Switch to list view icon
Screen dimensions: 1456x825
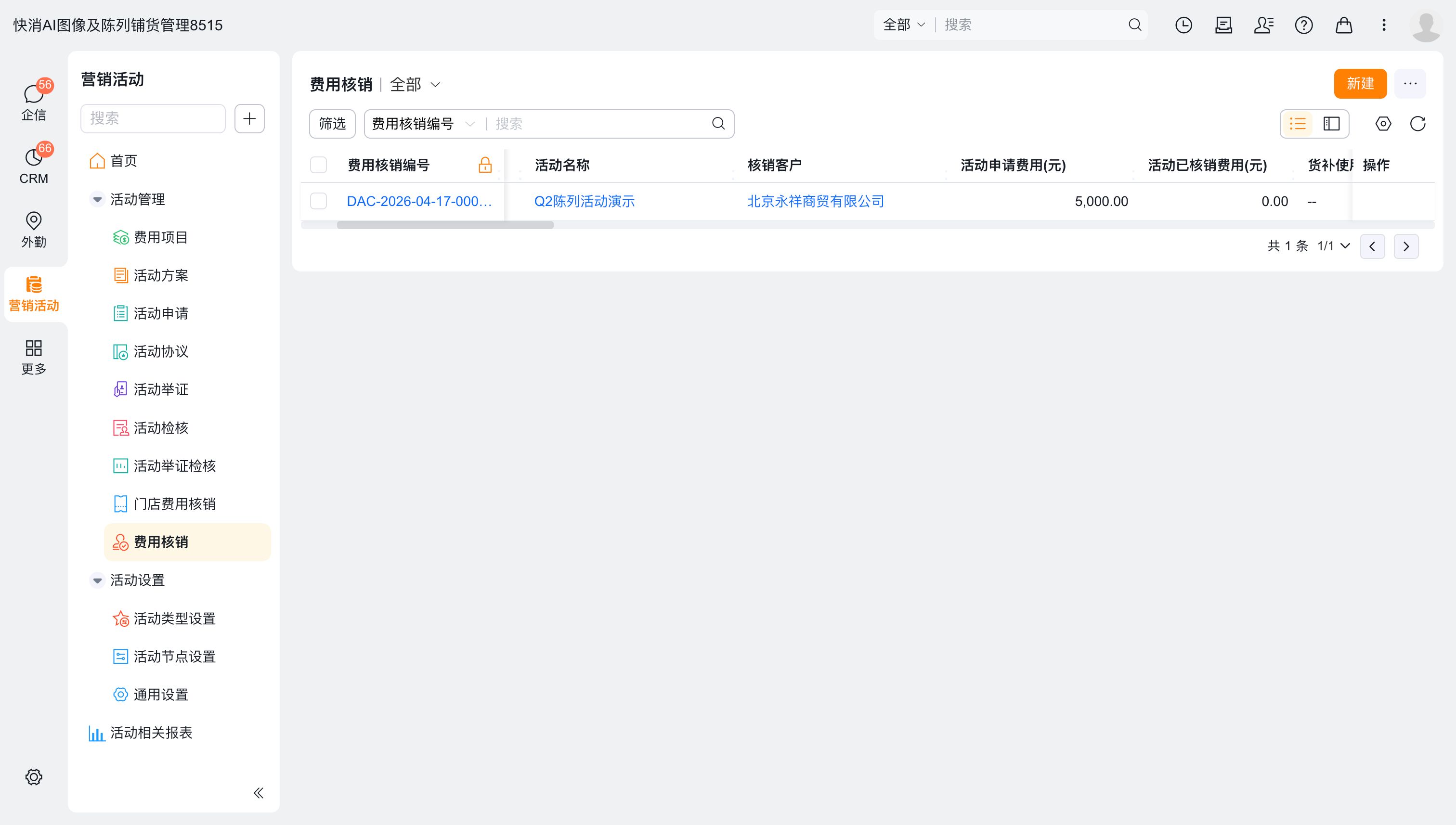tap(1297, 124)
